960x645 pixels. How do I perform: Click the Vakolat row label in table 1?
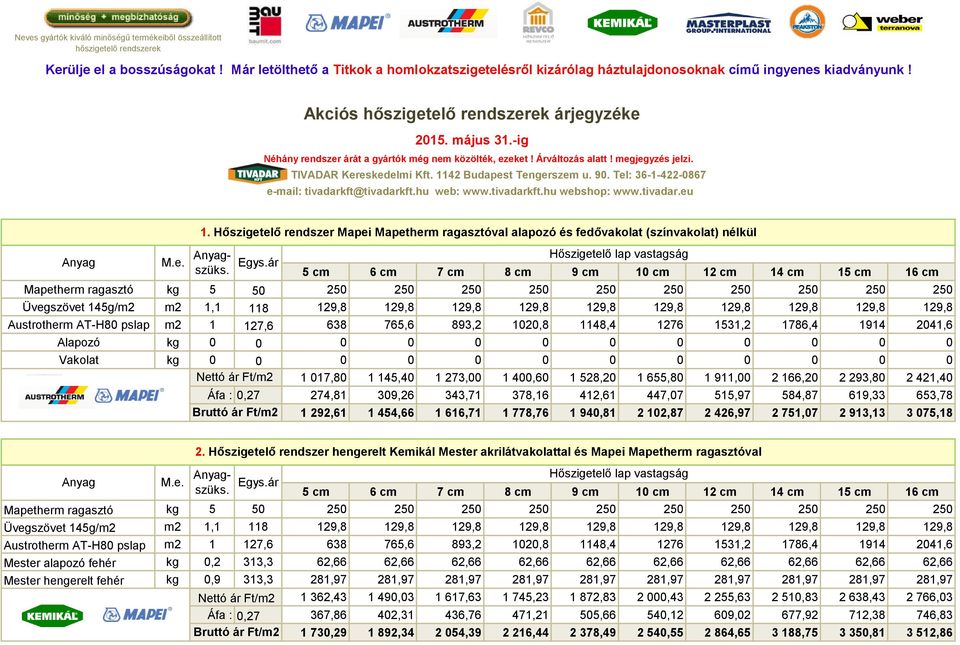78,360
